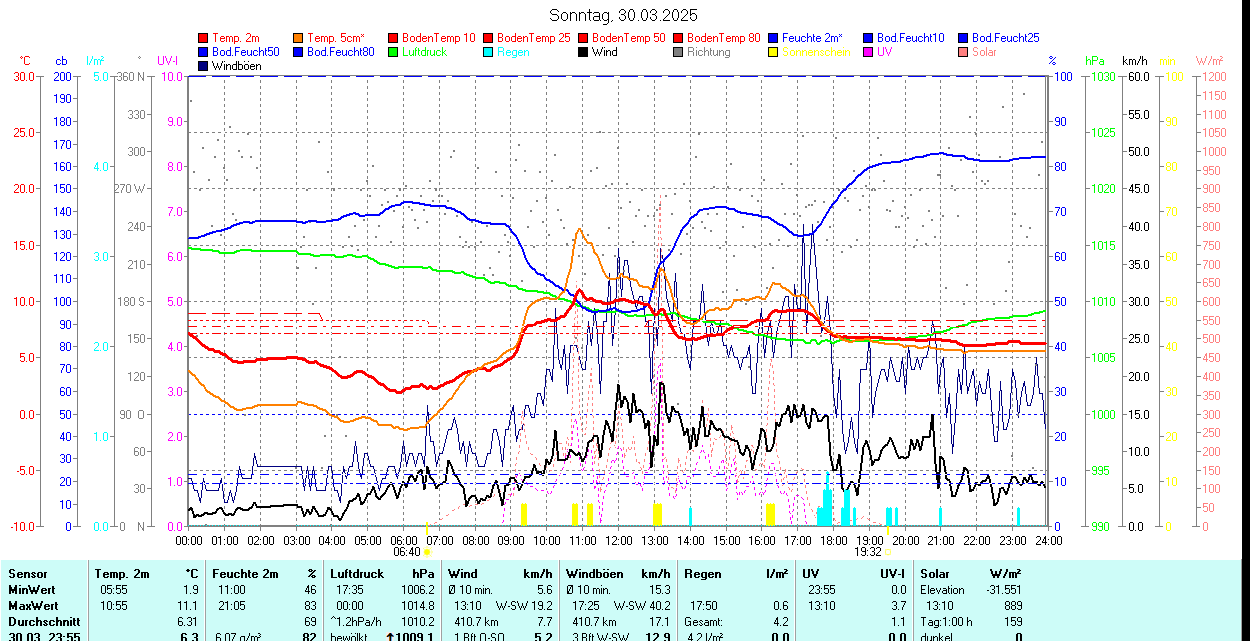Select the Feuchte 2m* legend label
Viewport: 1250px width, 641px height.
812,38
